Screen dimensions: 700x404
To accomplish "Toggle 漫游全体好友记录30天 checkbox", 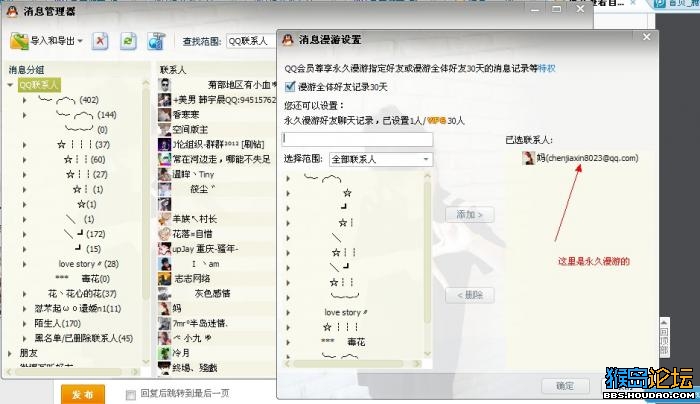I will pyautogui.click(x=290, y=87).
